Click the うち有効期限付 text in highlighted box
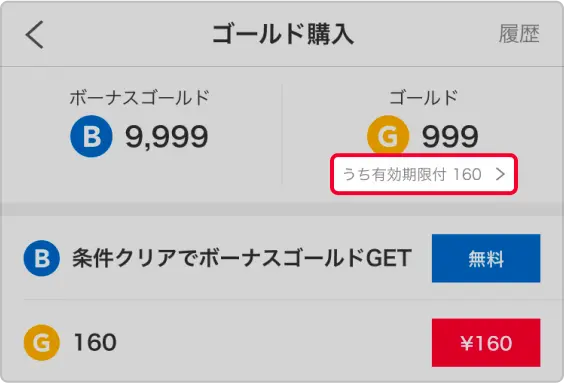 tap(395, 174)
